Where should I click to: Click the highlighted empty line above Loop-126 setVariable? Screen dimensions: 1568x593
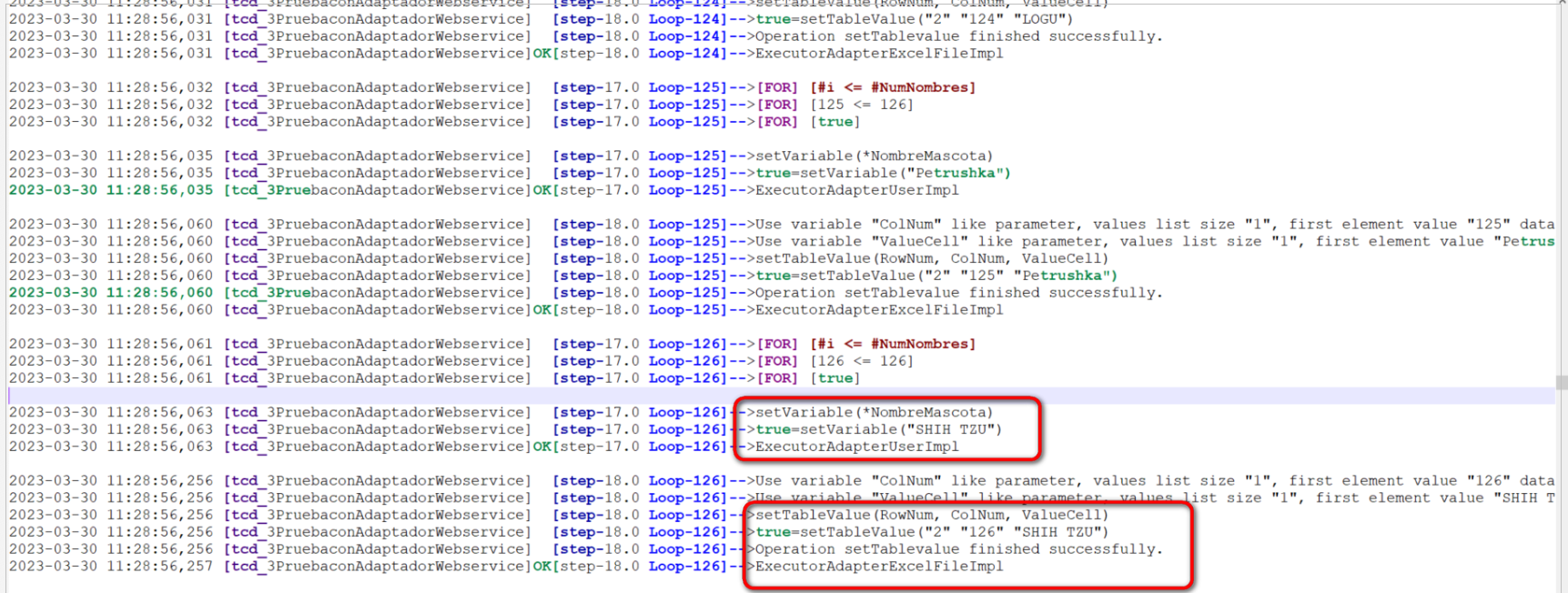(728, 396)
